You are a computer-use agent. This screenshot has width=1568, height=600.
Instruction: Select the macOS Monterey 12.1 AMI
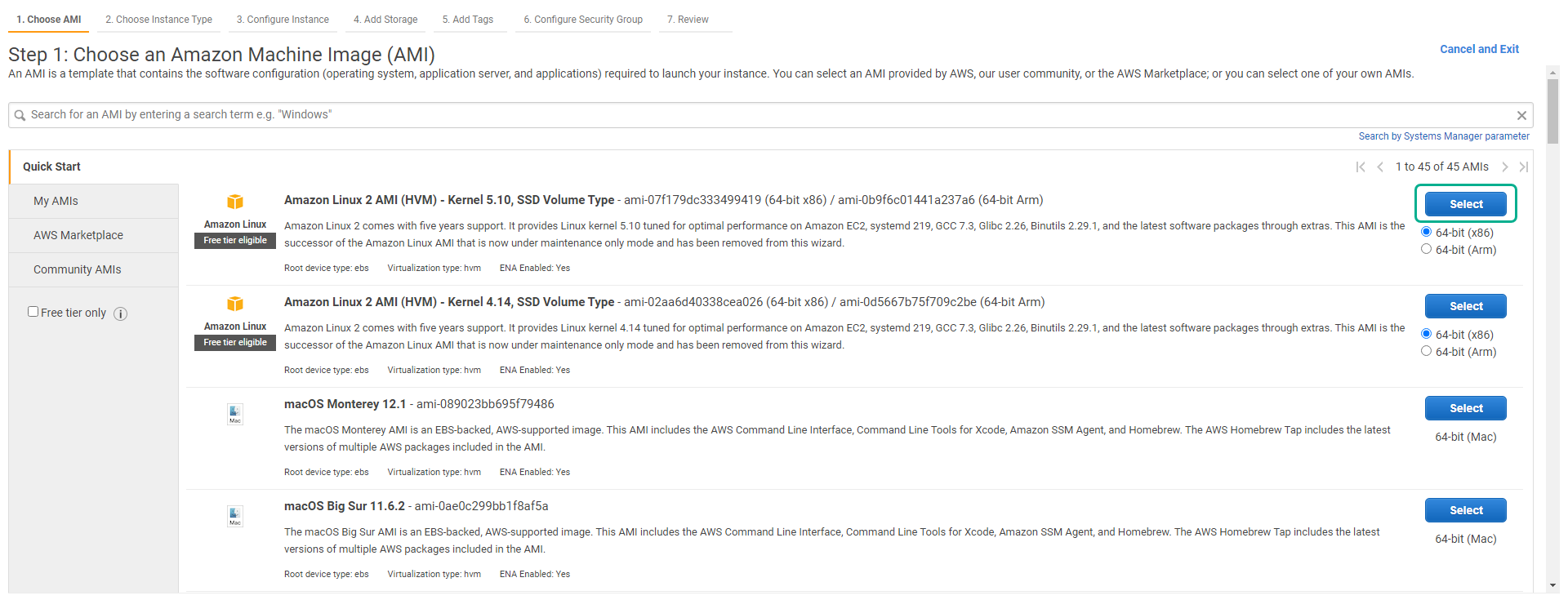1465,408
